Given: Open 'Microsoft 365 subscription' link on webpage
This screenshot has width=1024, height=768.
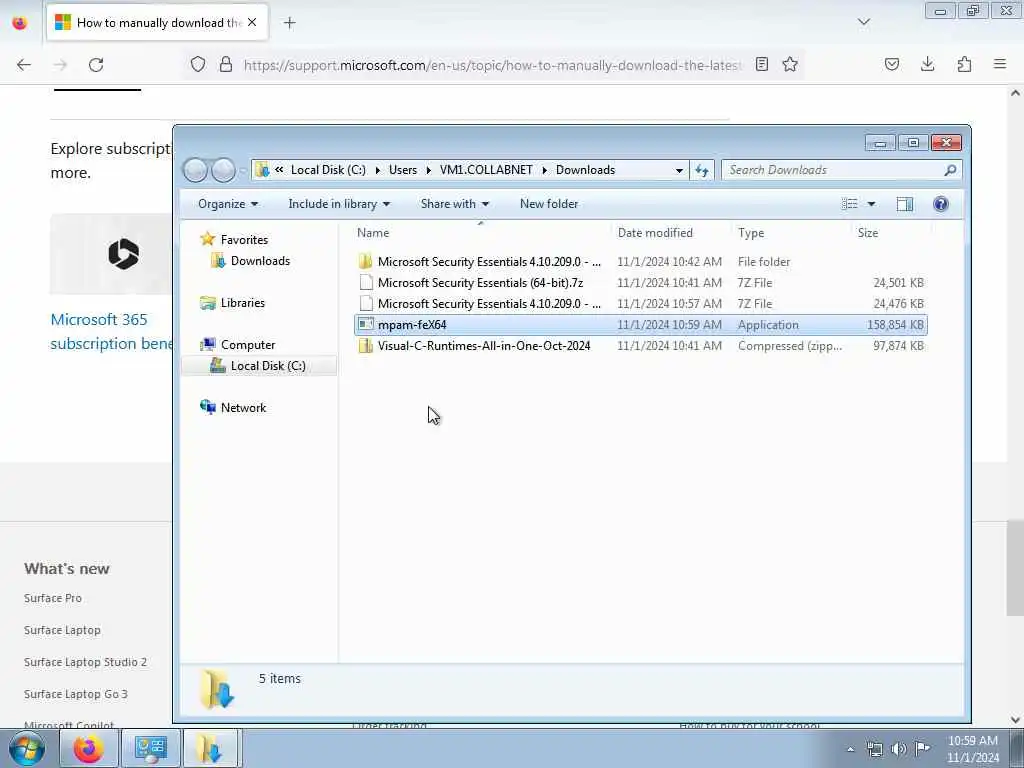Looking at the screenshot, I should click(x=111, y=331).
